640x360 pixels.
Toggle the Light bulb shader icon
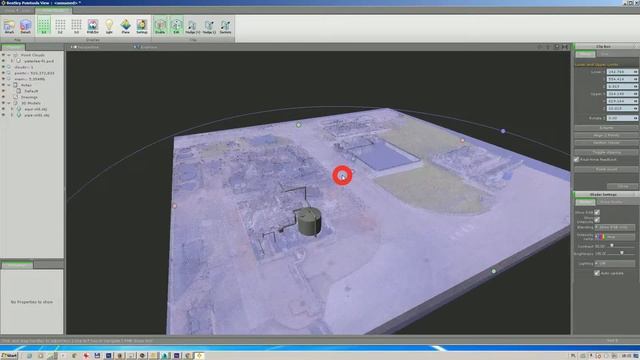tap(109, 25)
